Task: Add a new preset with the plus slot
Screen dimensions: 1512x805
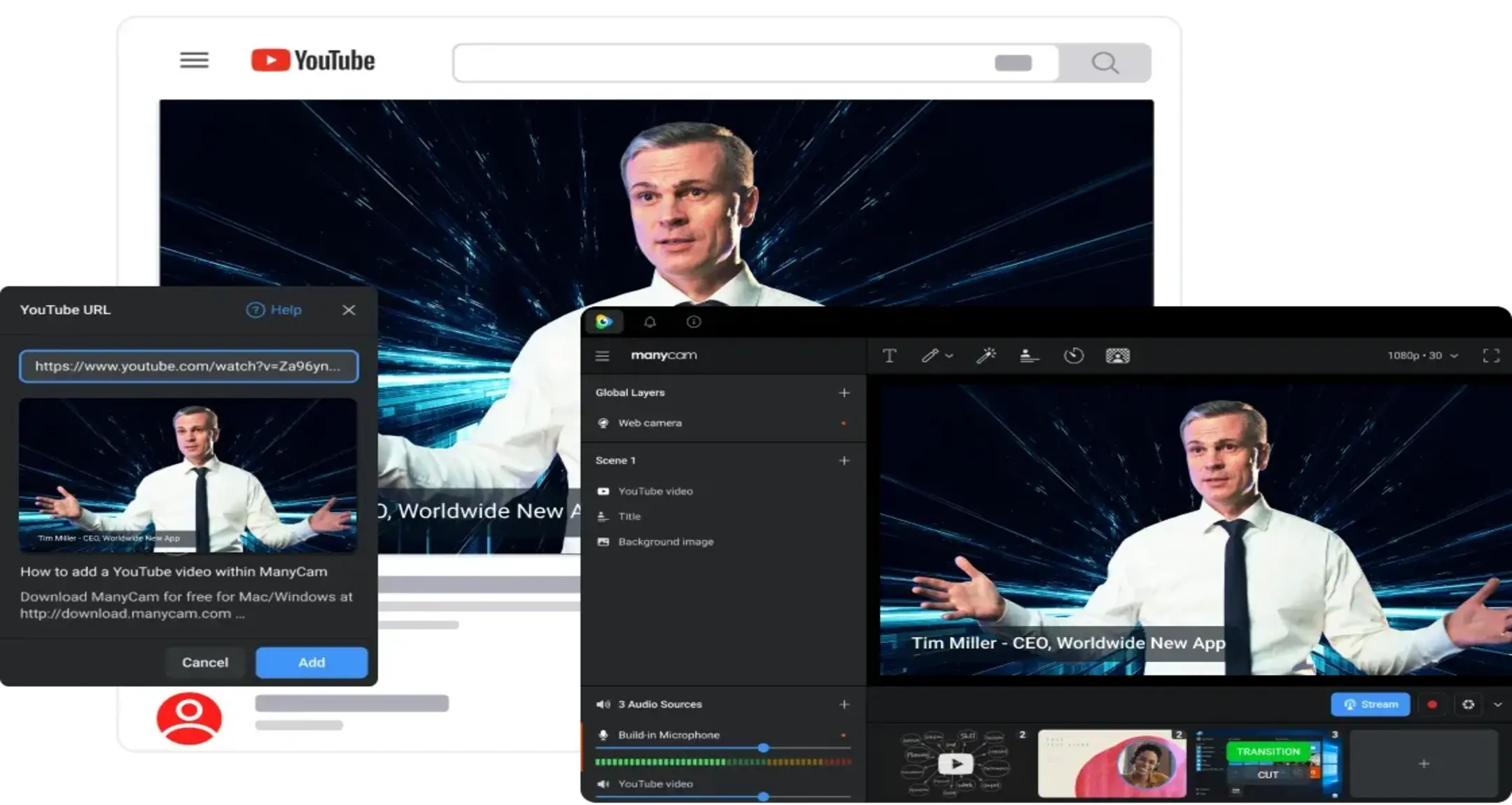Action: [1424, 764]
